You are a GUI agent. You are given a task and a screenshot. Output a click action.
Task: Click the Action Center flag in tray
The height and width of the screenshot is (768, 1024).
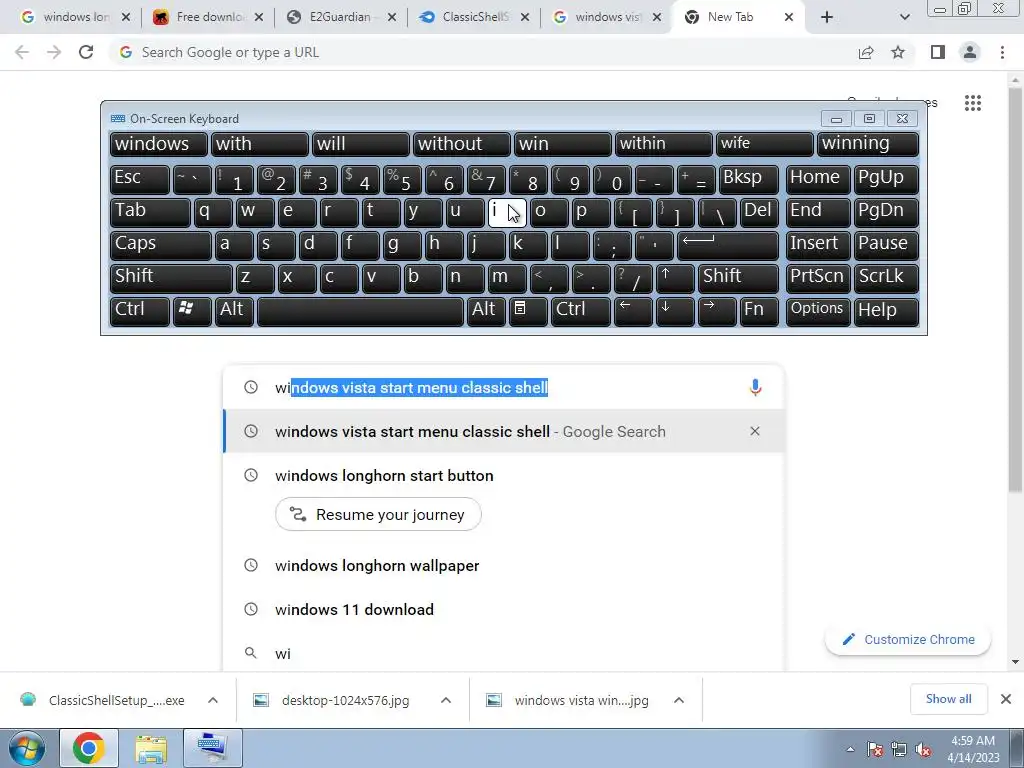click(x=875, y=750)
